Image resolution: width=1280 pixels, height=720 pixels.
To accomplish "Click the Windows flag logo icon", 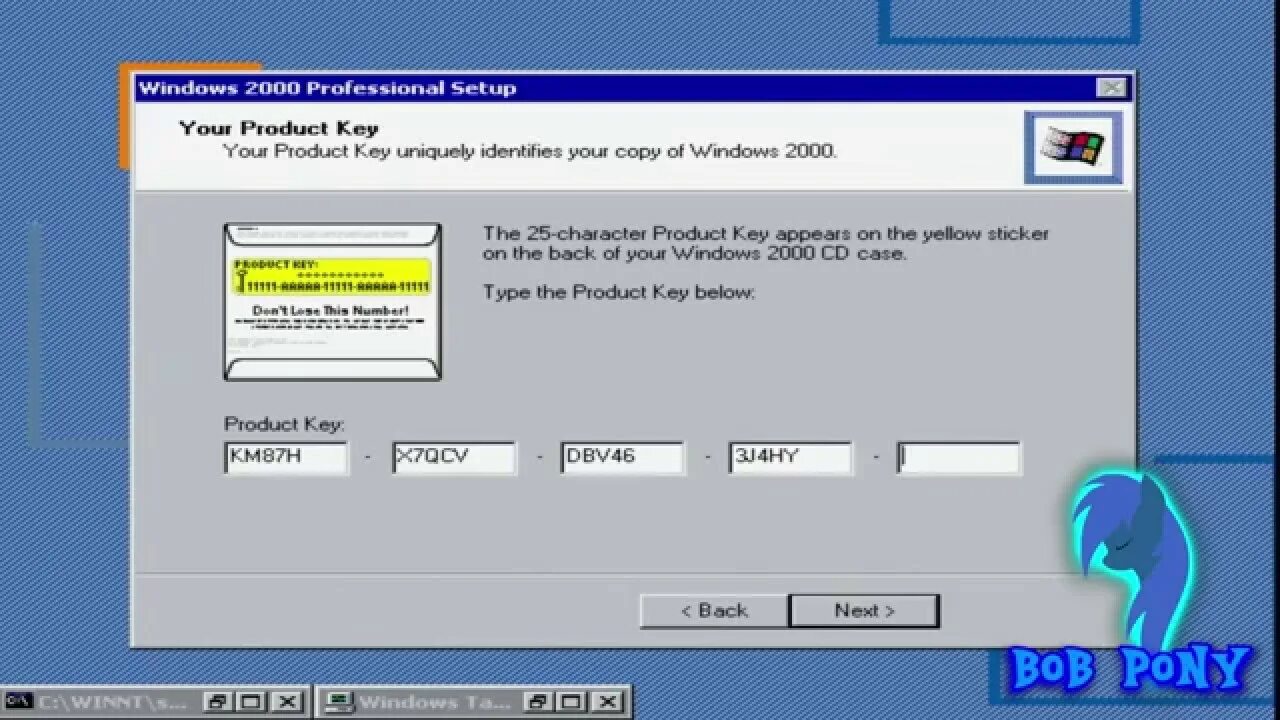I will tap(1073, 148).
